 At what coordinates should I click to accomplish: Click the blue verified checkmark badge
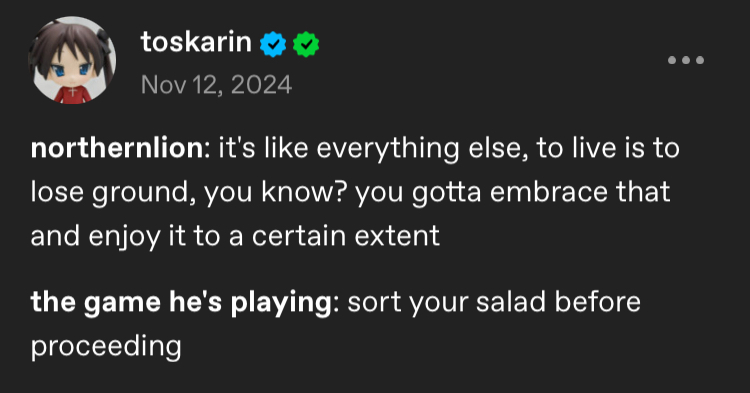point(273,44)
